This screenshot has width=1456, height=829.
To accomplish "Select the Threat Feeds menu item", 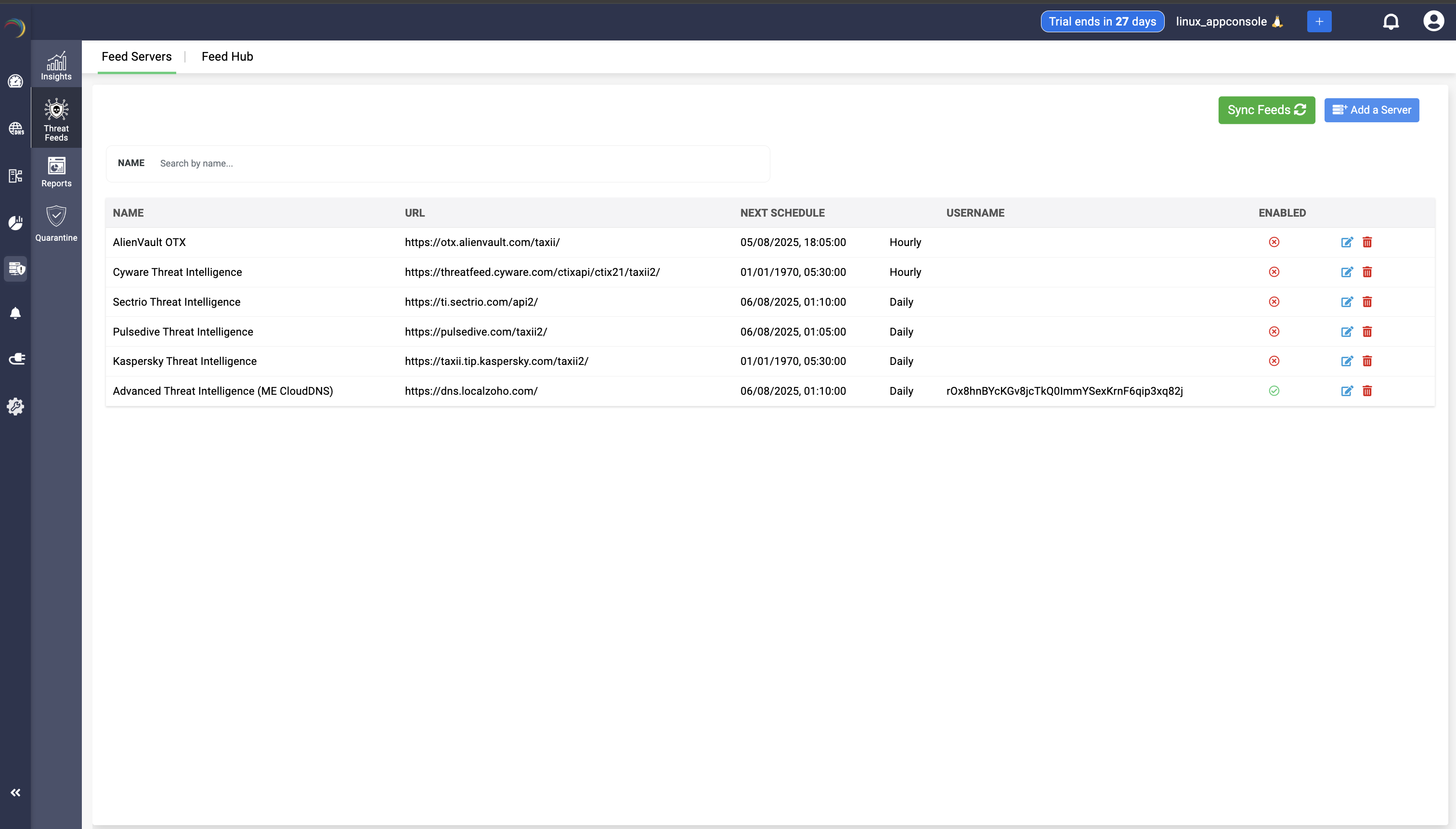I will (x=56, y=118).
